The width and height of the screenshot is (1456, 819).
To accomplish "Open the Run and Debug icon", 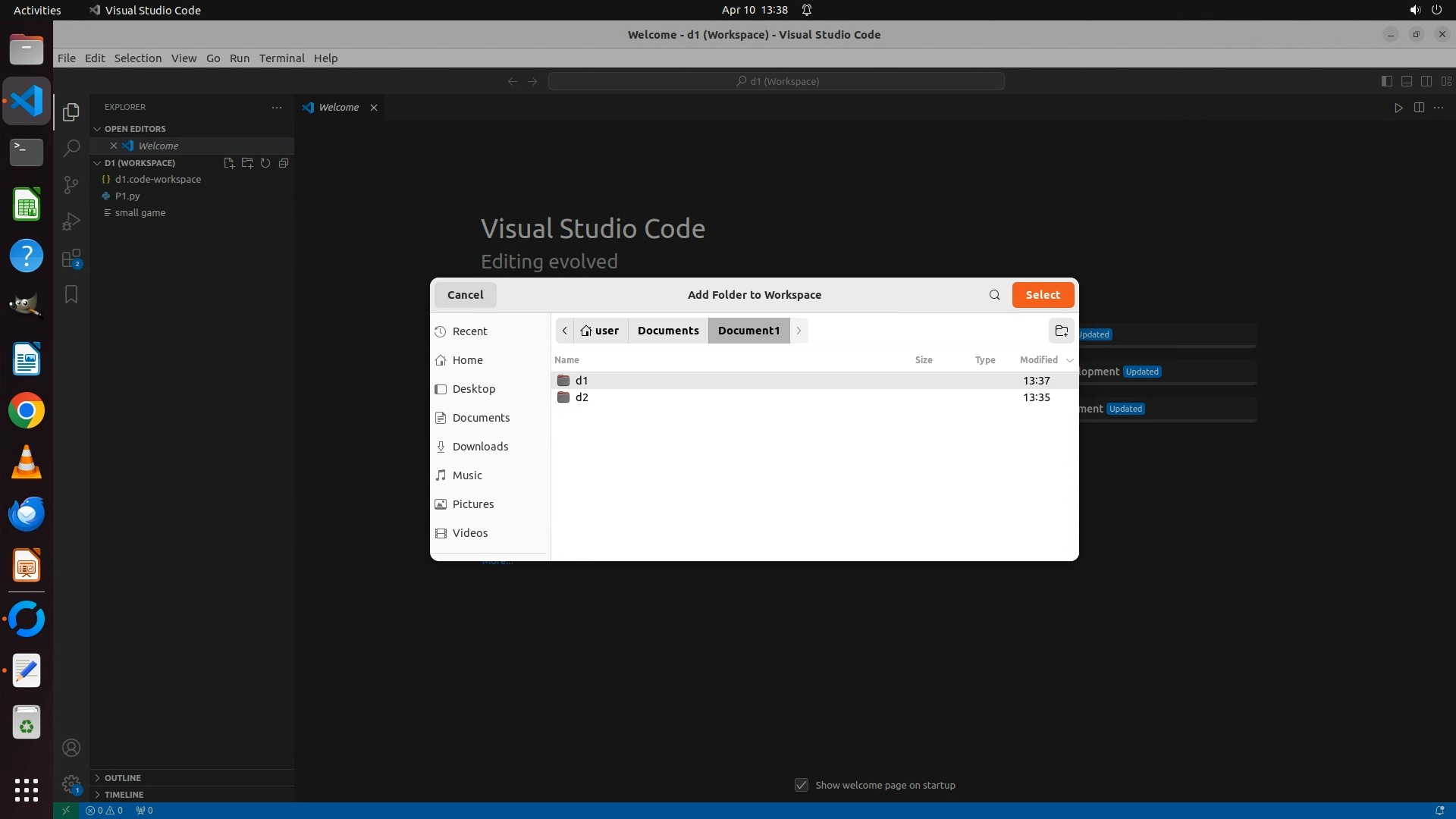I will click(x=71, y=221).
